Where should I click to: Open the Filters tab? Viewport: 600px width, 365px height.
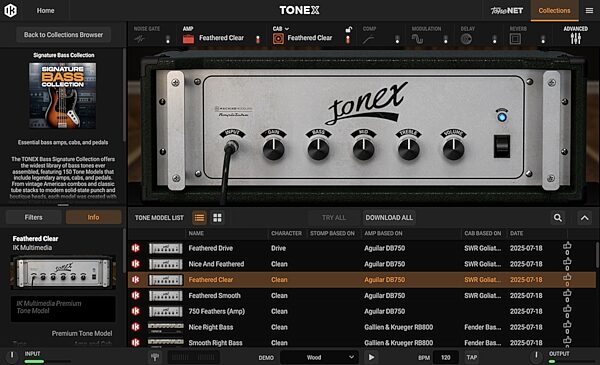[x=34, y=217]
